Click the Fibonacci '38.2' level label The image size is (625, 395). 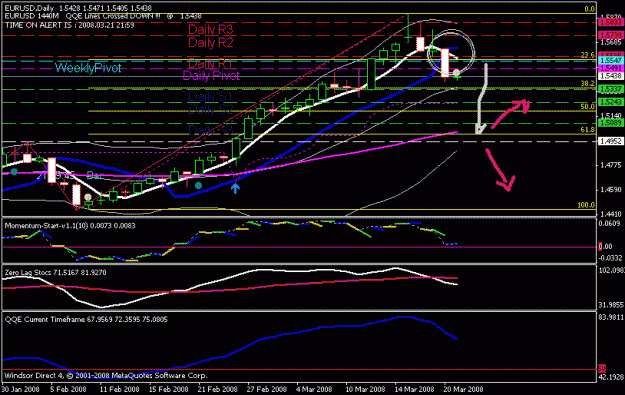tap(588, 84)
